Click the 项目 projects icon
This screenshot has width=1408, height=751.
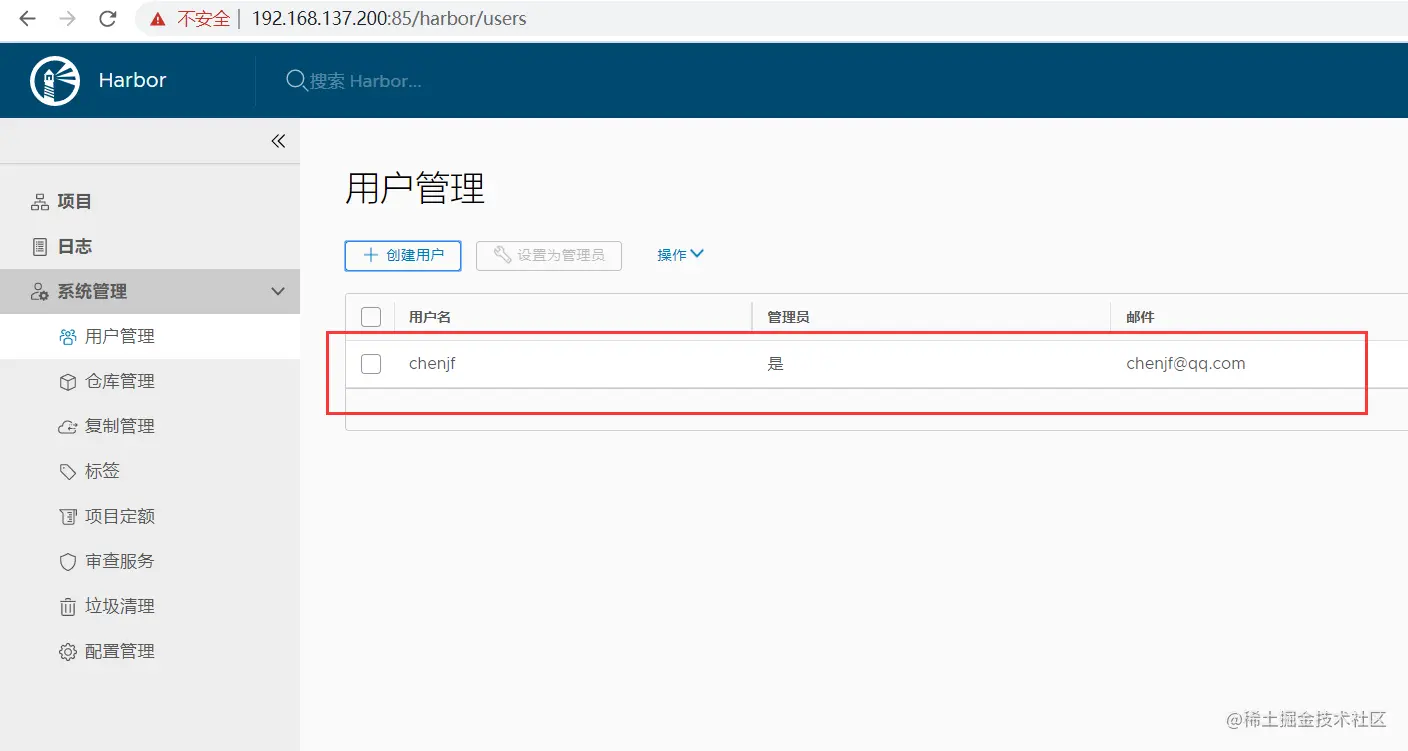[x=40, y=202]
